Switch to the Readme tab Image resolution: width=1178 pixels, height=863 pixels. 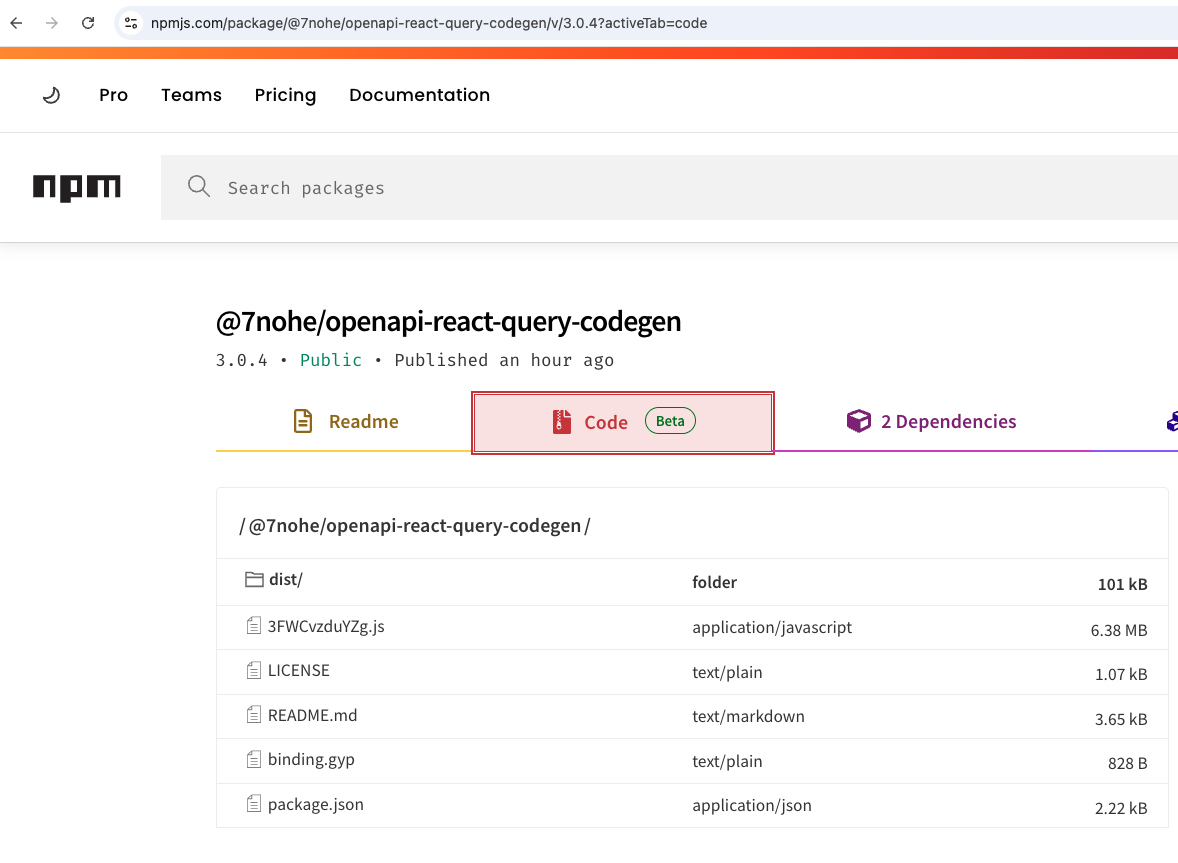coord(344,421)
